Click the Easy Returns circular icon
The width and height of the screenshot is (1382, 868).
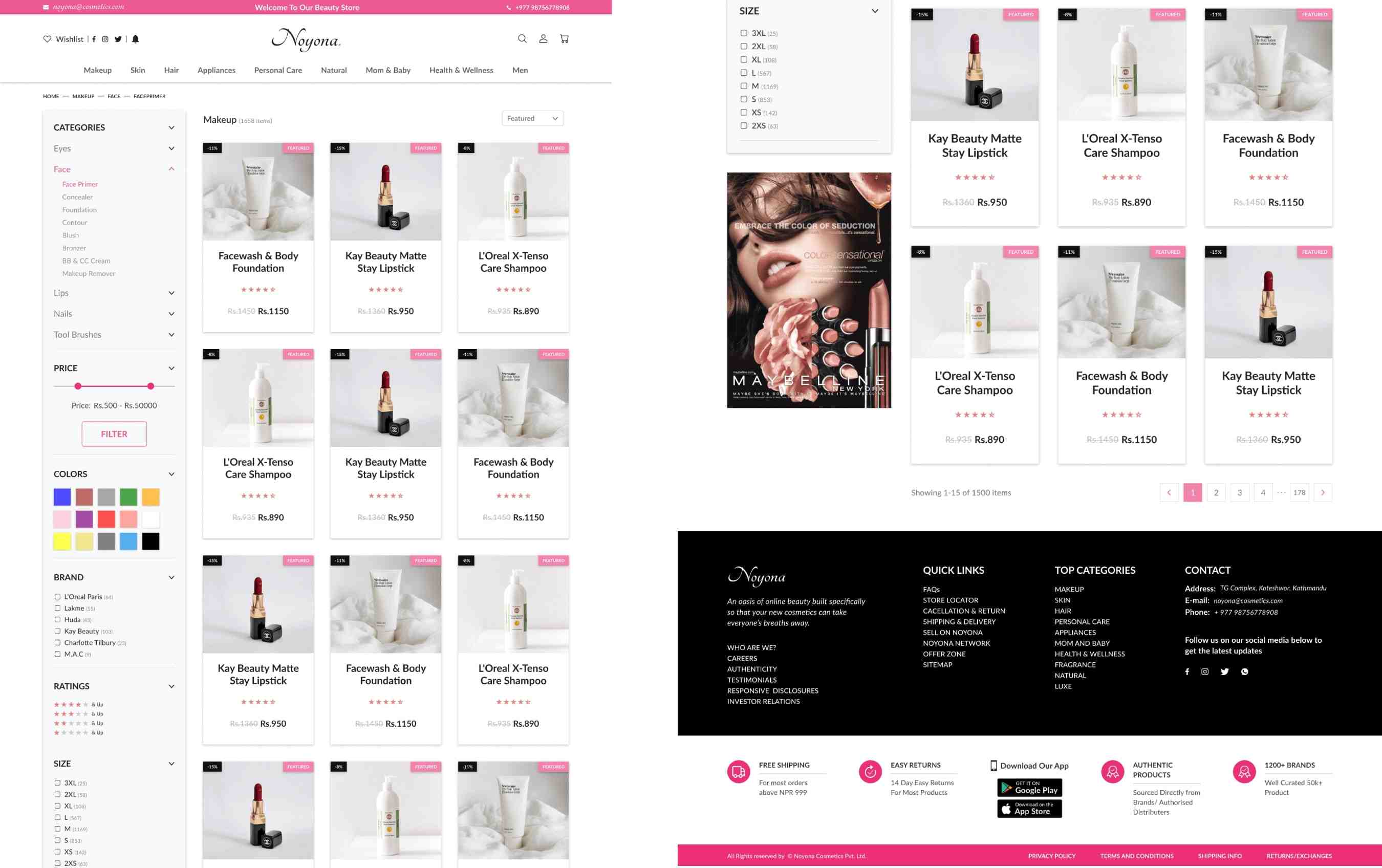pos(870,772)
